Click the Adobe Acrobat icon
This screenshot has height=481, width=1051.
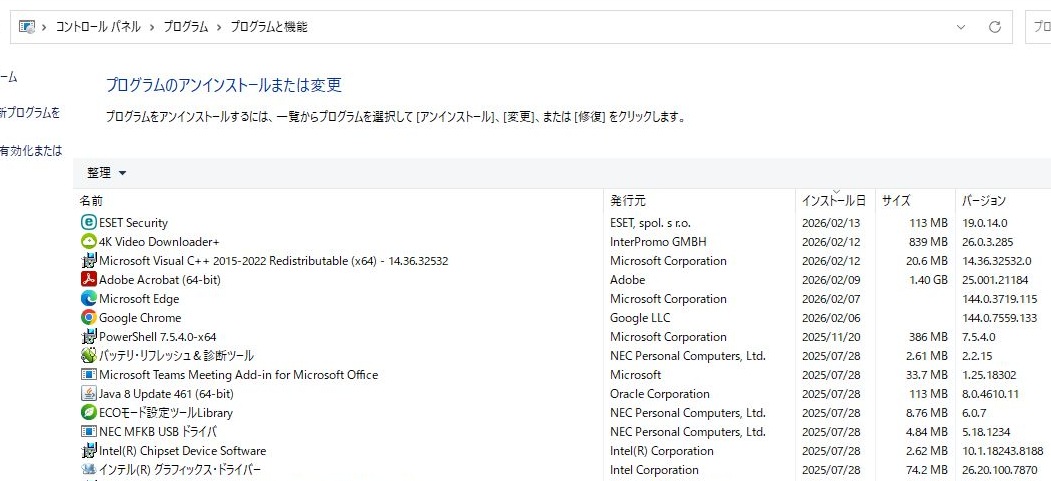[x=88, y=280]
